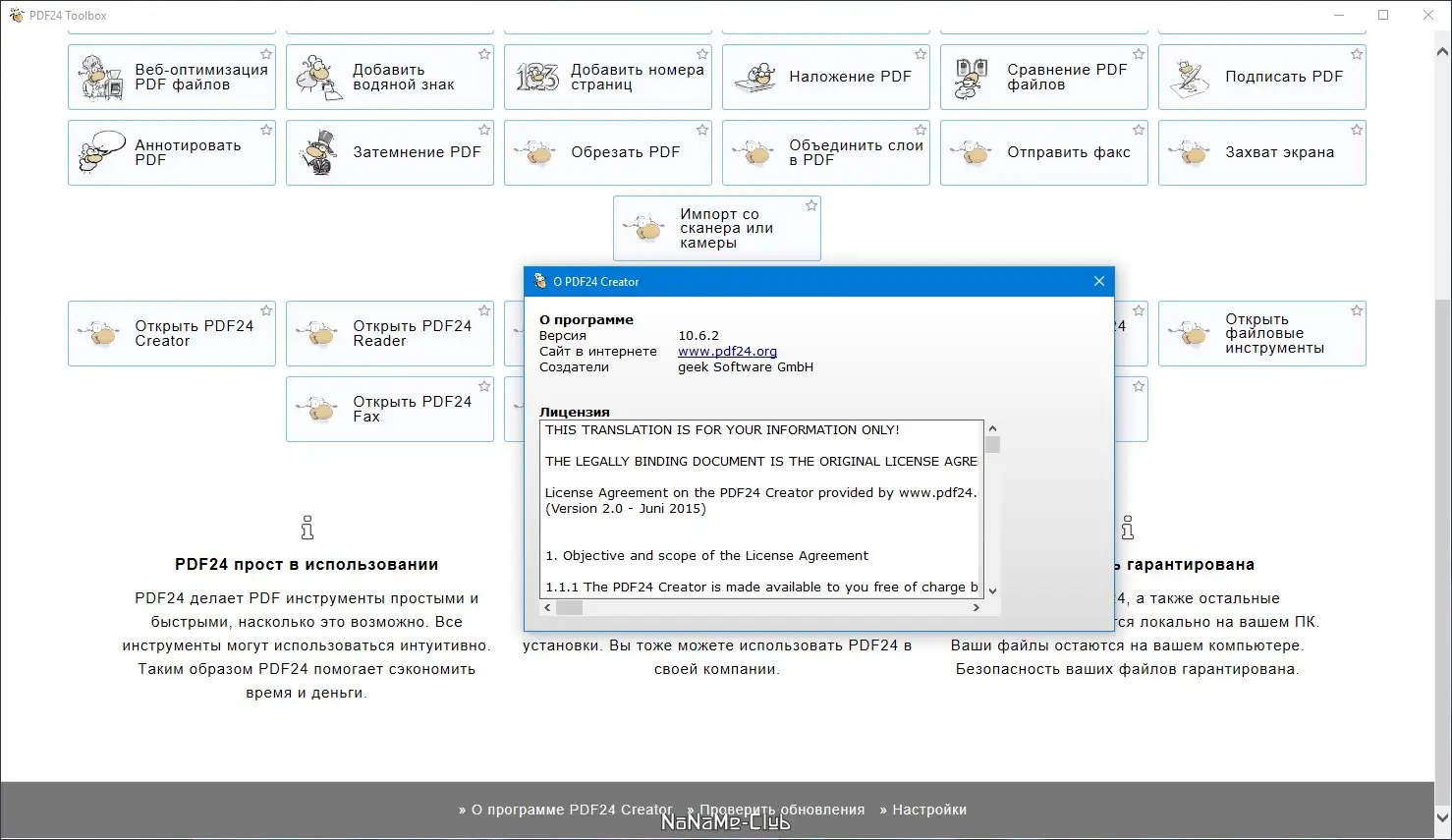Click the license text horizontal scrollbar thumb
Image resolution: width=1452 pixels, height=840 pixels.
tap(570, 607)
